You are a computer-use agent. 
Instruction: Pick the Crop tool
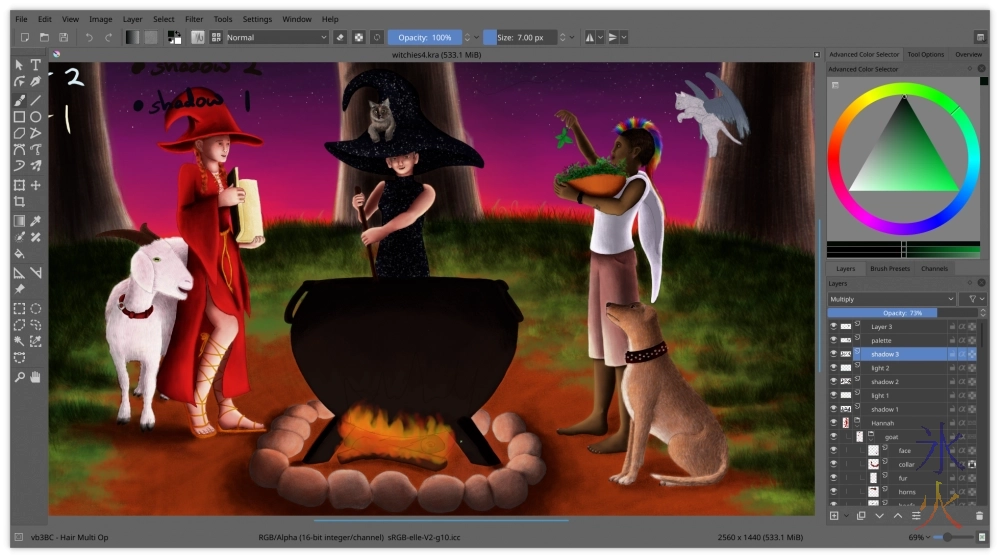coord(19,202)
